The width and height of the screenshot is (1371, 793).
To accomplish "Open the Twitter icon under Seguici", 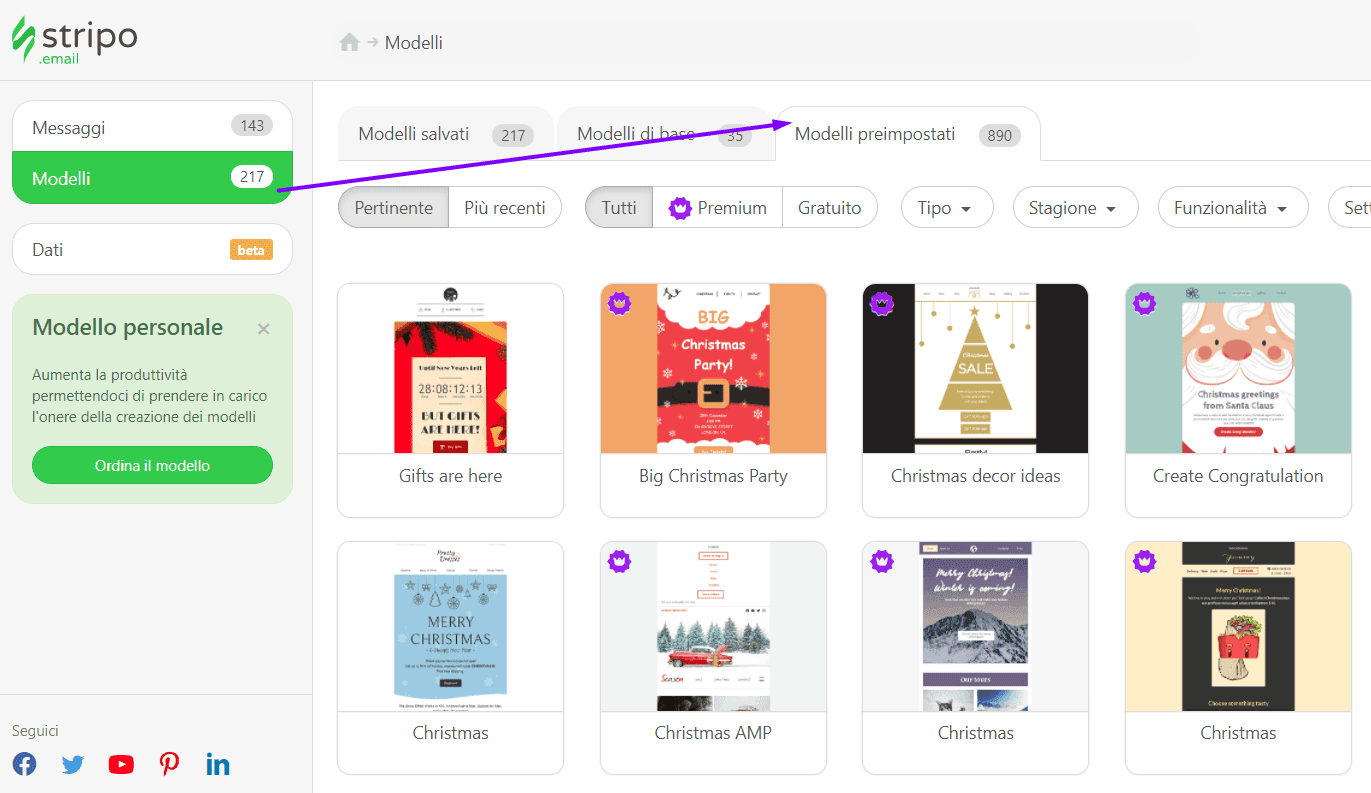I will (x=72, y=764).
